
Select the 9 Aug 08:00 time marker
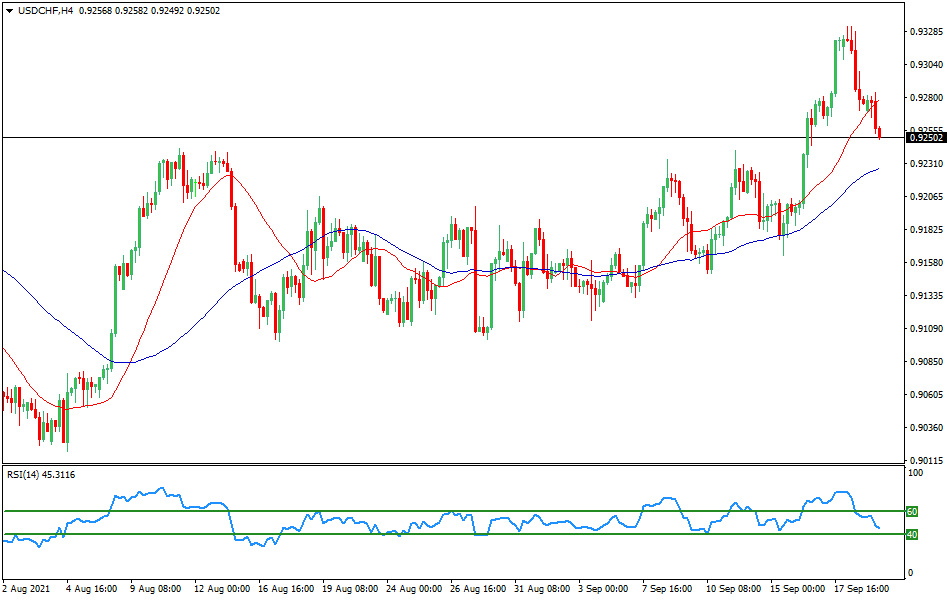pos(157,589)
